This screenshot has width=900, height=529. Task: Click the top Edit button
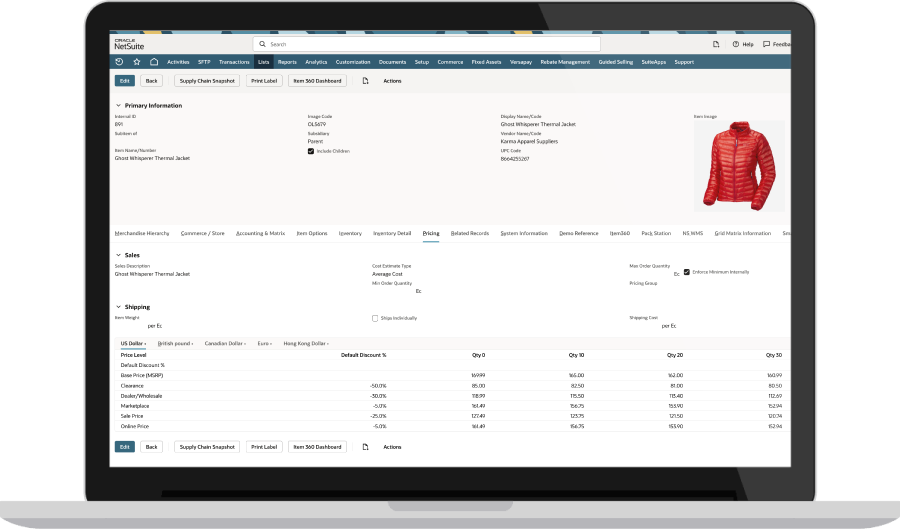coord(125,81)
